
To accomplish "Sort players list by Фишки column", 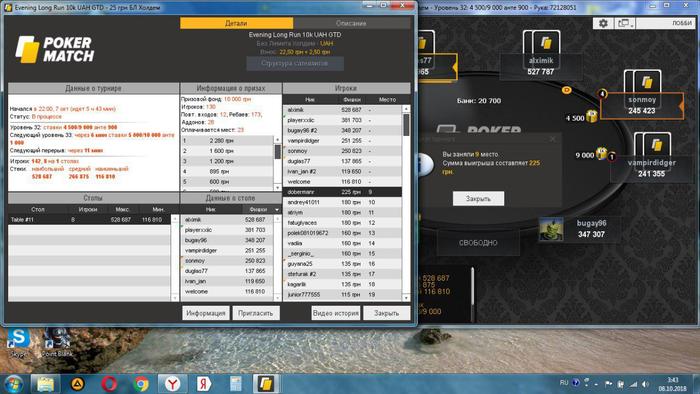I will [x=352, y=100].
